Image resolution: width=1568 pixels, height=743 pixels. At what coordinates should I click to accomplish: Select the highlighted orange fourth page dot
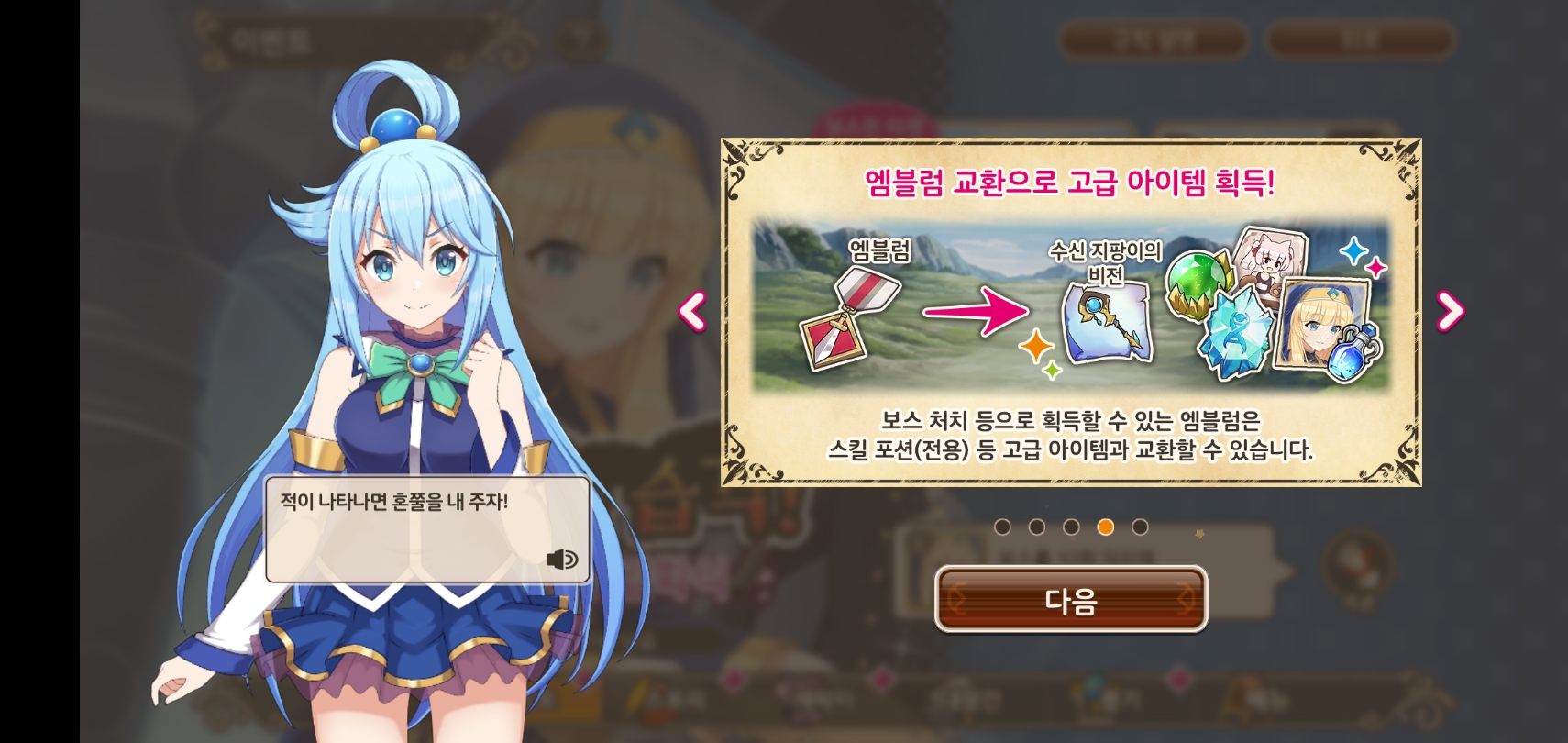[x=1106, y=527]
